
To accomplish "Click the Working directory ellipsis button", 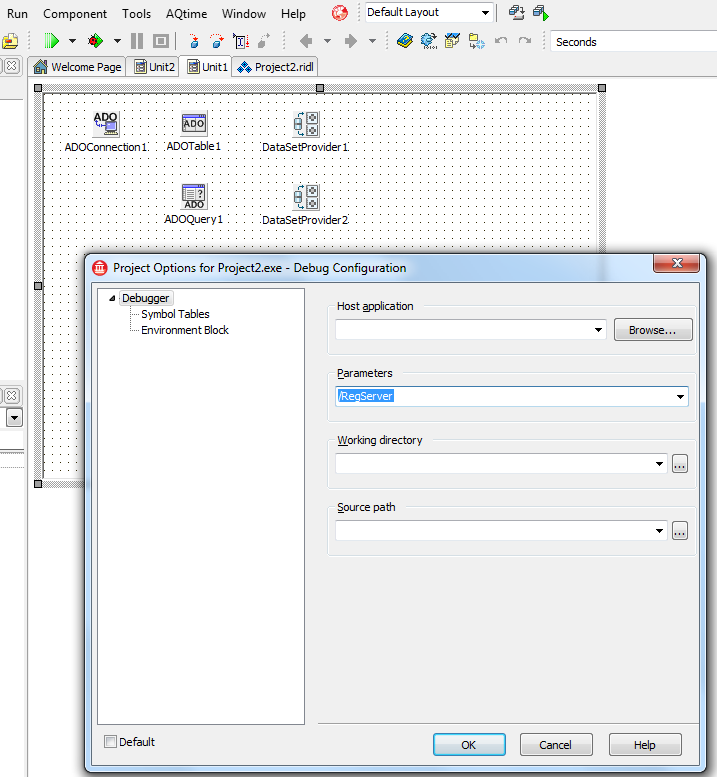I will [x=680, y=464].
